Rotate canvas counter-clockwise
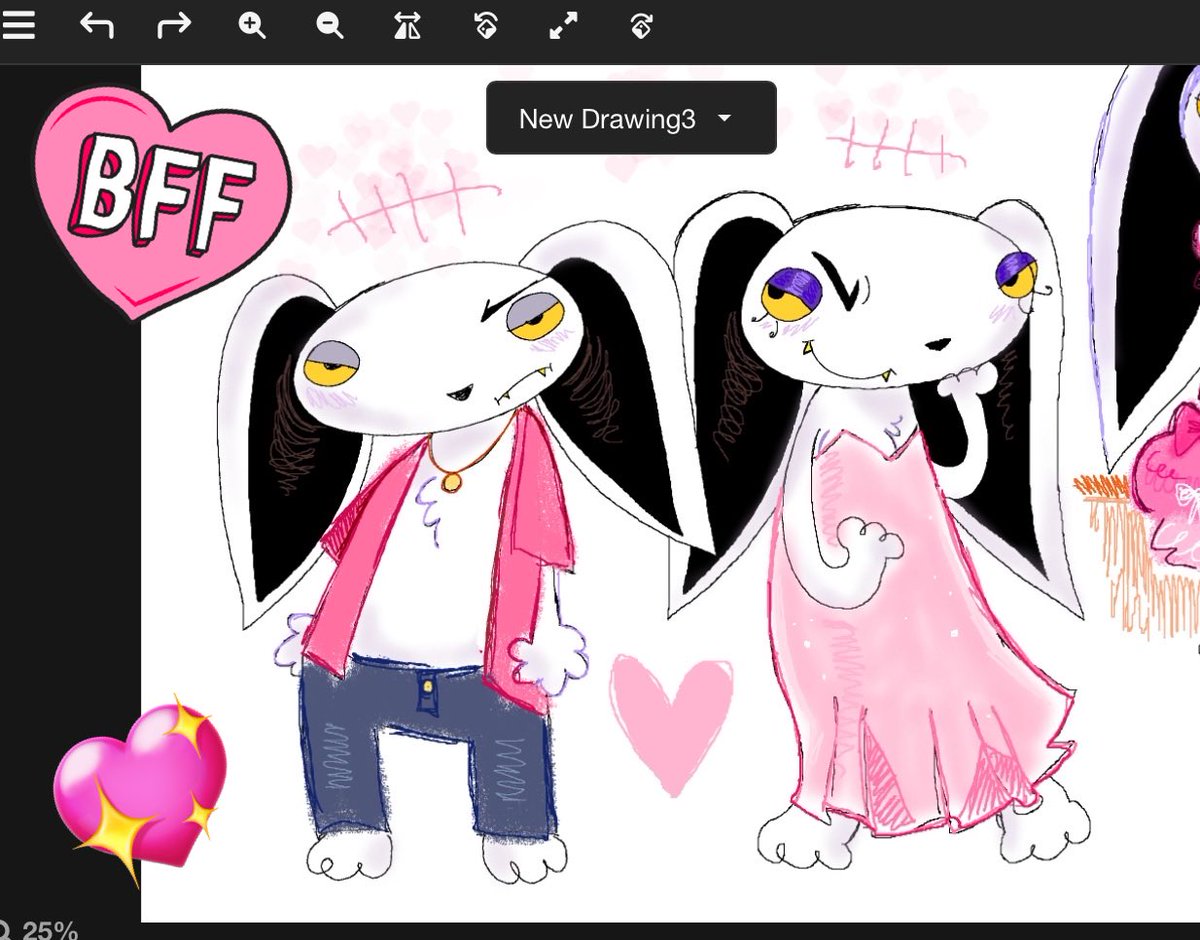Viewport: 1200px width, 940px height. pyautogui.click(x=486, y=26)
